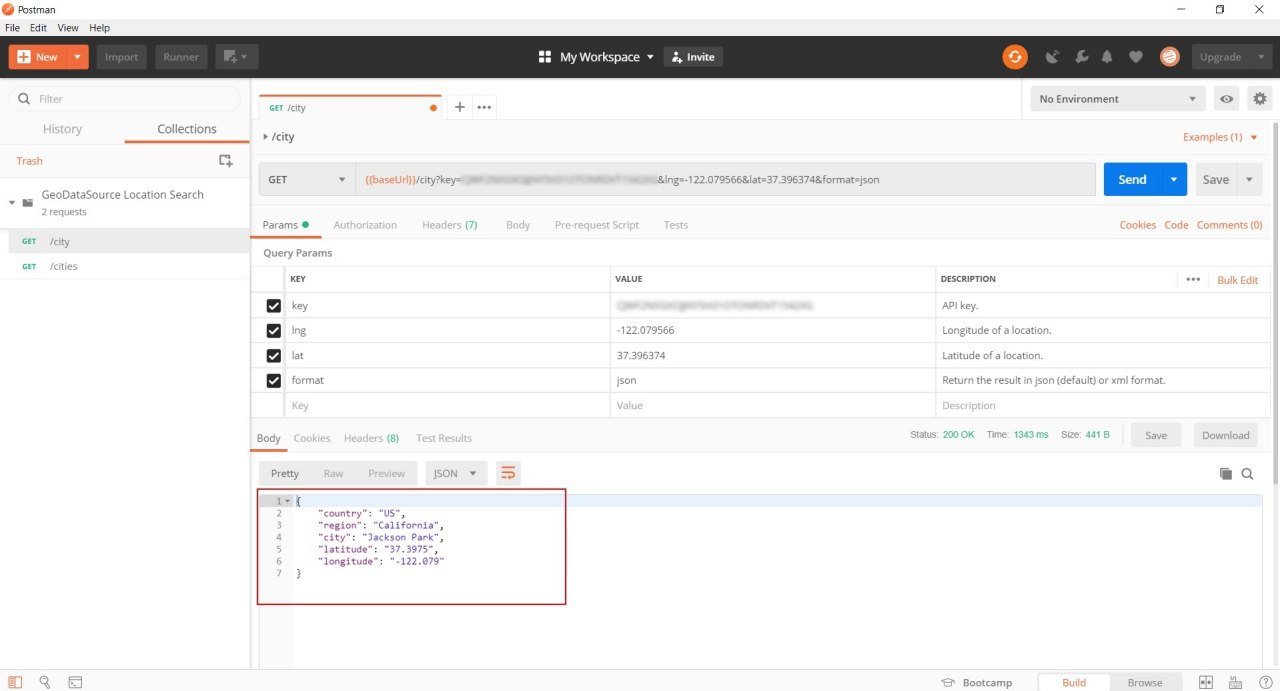Switch to Authorization tab
1280x691 pixels.
365,225
